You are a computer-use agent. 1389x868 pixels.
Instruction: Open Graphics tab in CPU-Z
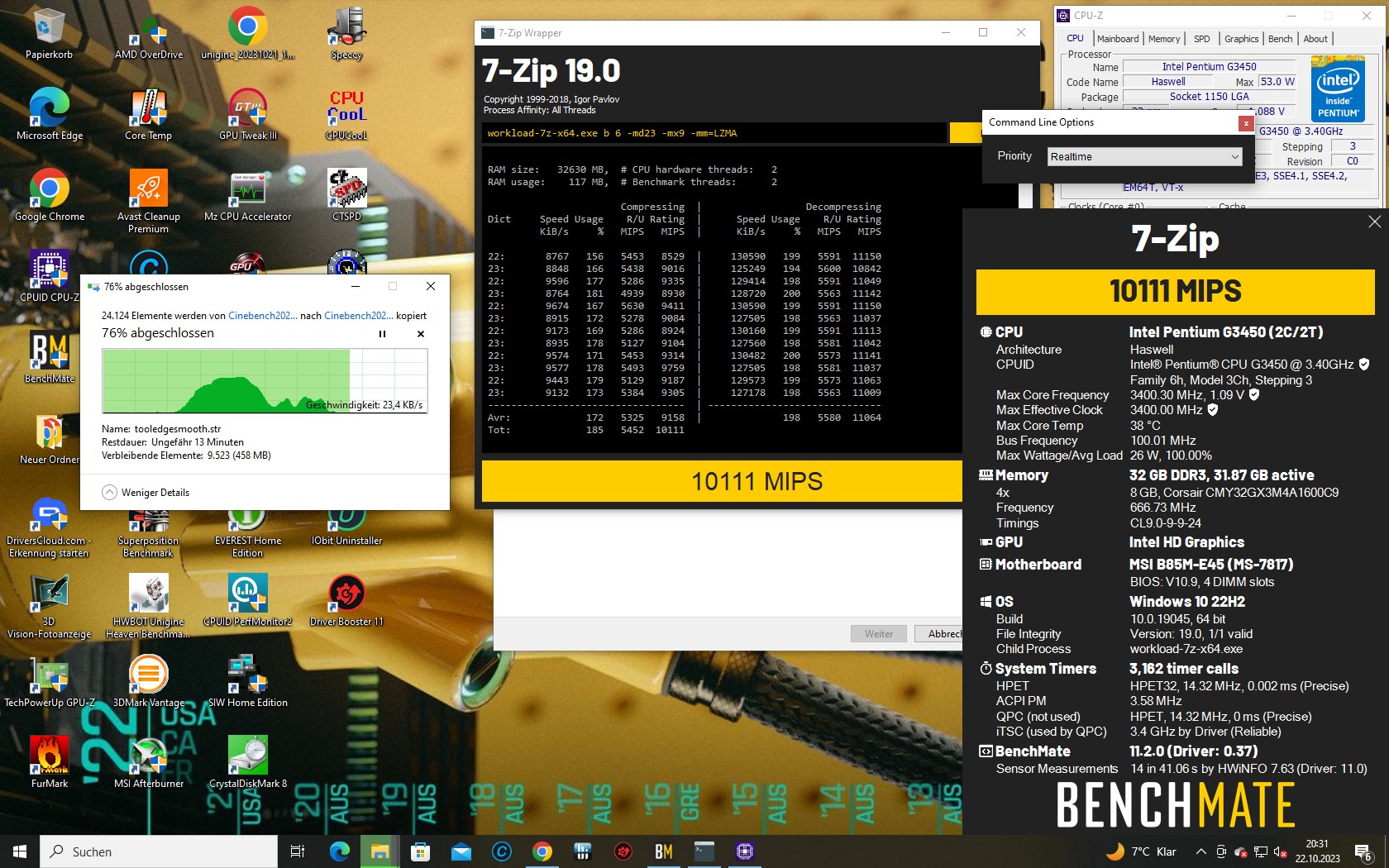click(1241, 39)
